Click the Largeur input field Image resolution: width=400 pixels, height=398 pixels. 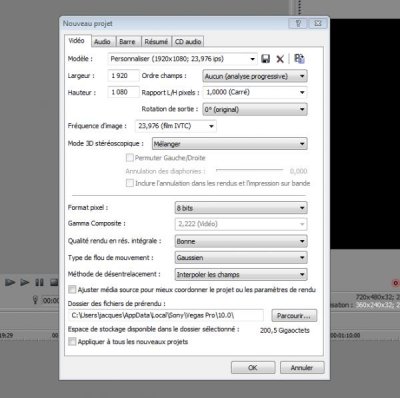pos(123,76)
